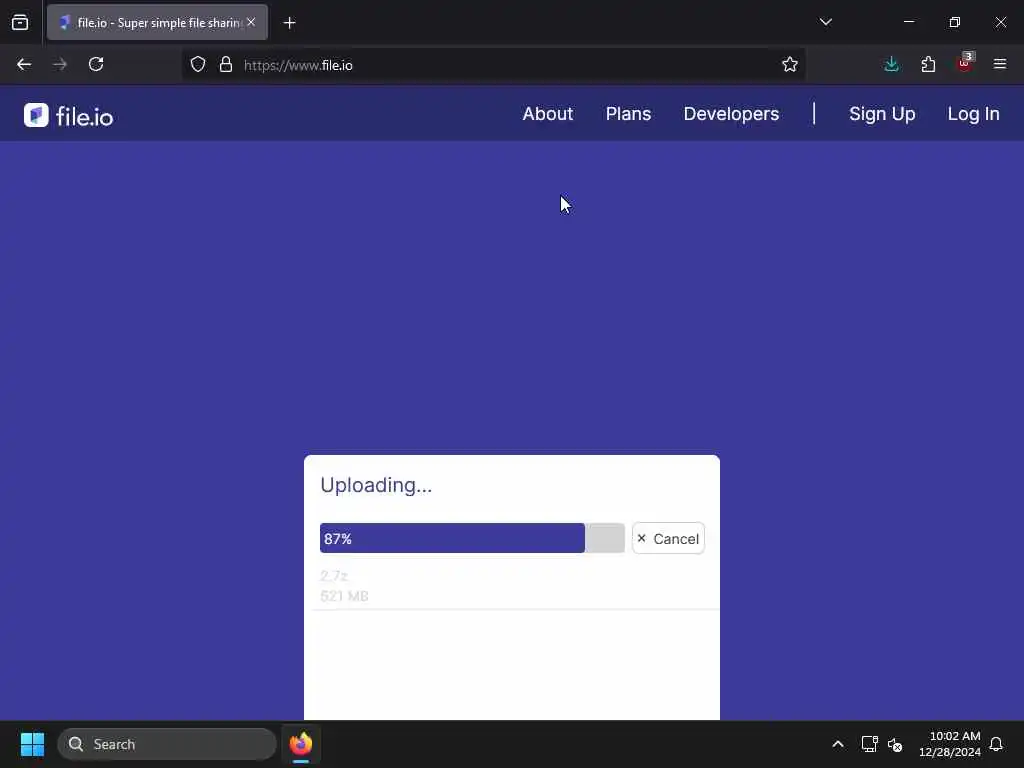1024x768 pixels.
Task: Show hidden system tray icons
Action: (838, 744)
